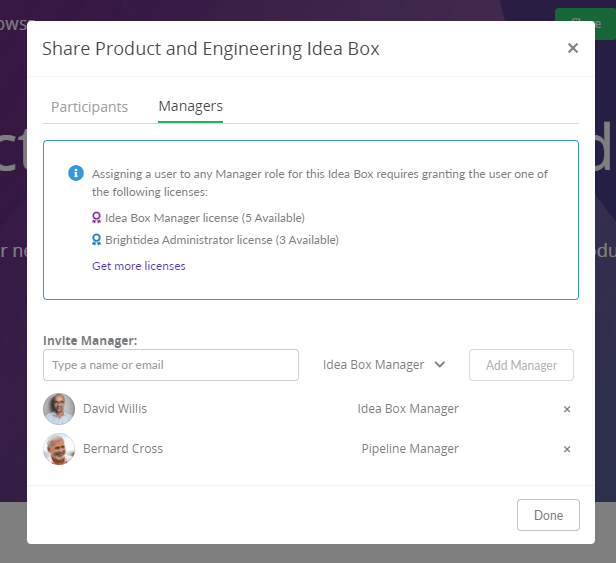Click David Willis's avatar
Viewport: 616px width, 563px height.
tap(59, 409)
